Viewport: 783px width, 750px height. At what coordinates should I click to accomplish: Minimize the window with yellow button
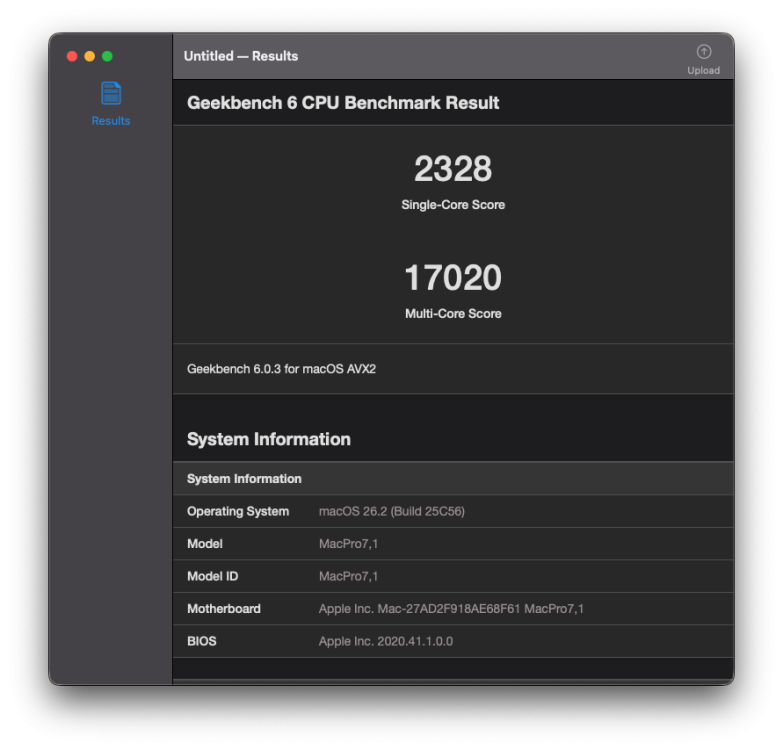click(90, 56)
